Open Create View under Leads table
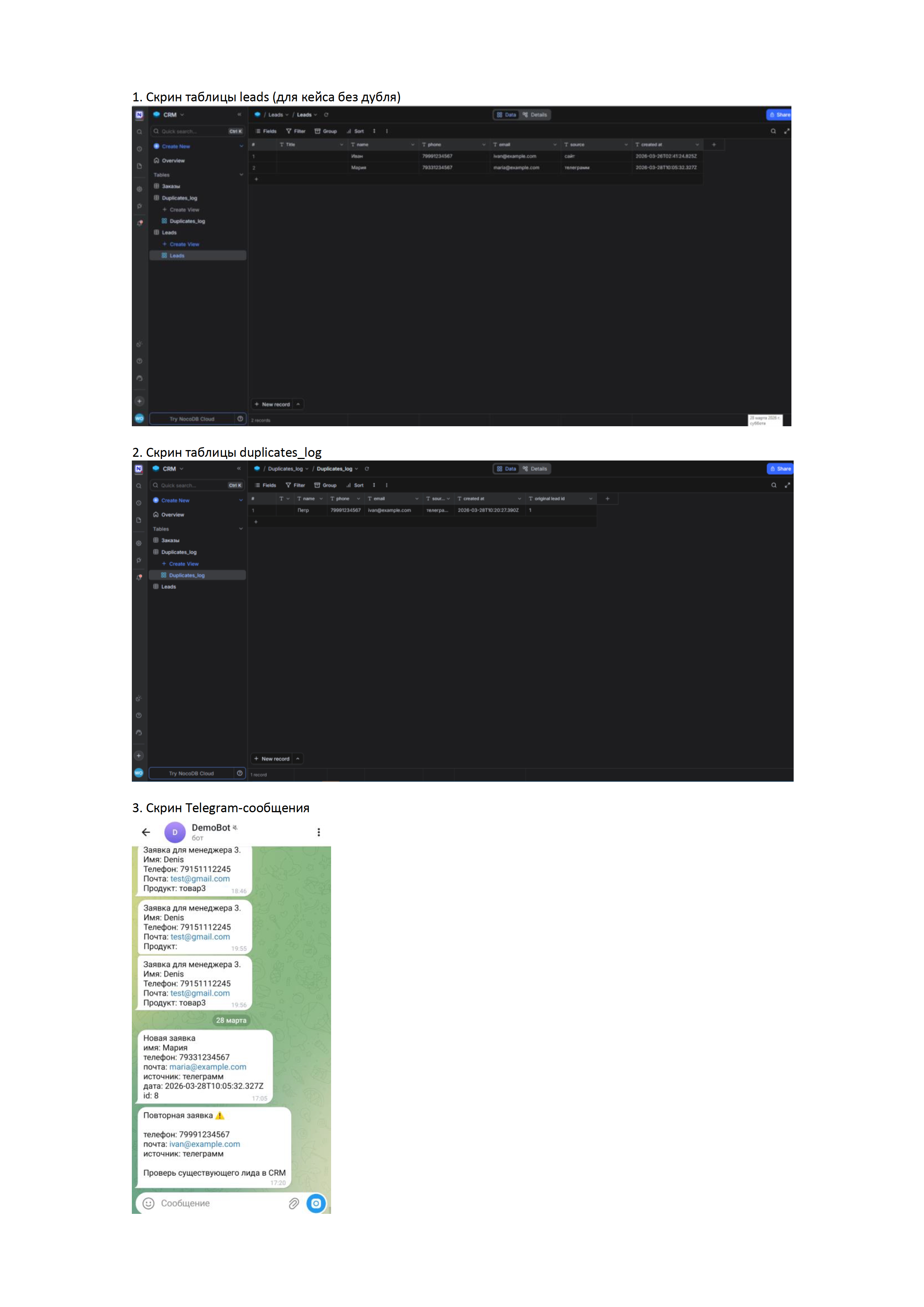Image resolution: width=924 pixels, height=1307 pixels. coord(181,244)
